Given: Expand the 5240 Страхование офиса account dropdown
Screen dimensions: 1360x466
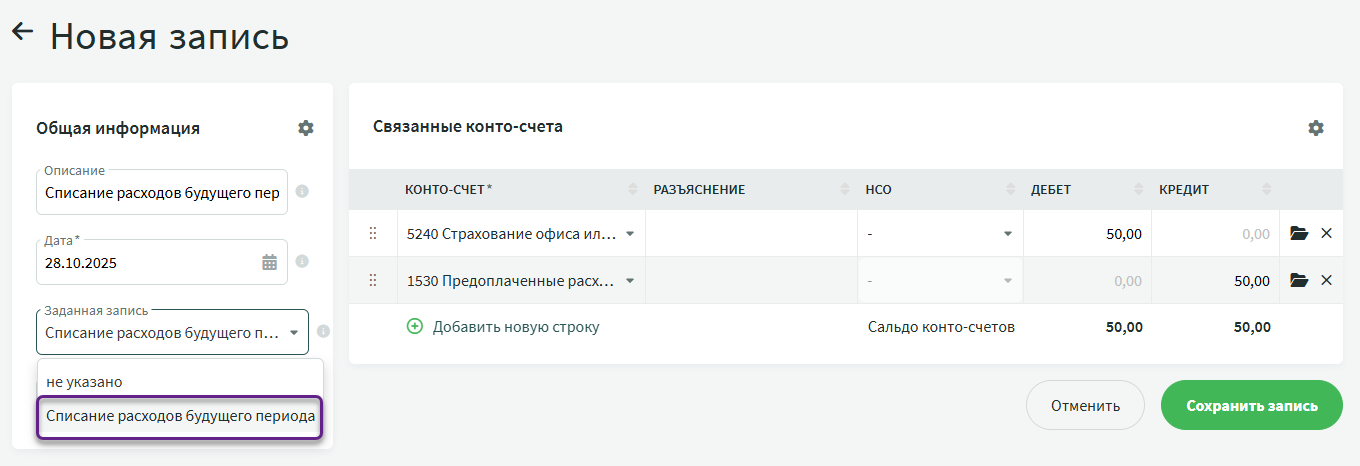Looking at the screenshot, I should point(630,234).
